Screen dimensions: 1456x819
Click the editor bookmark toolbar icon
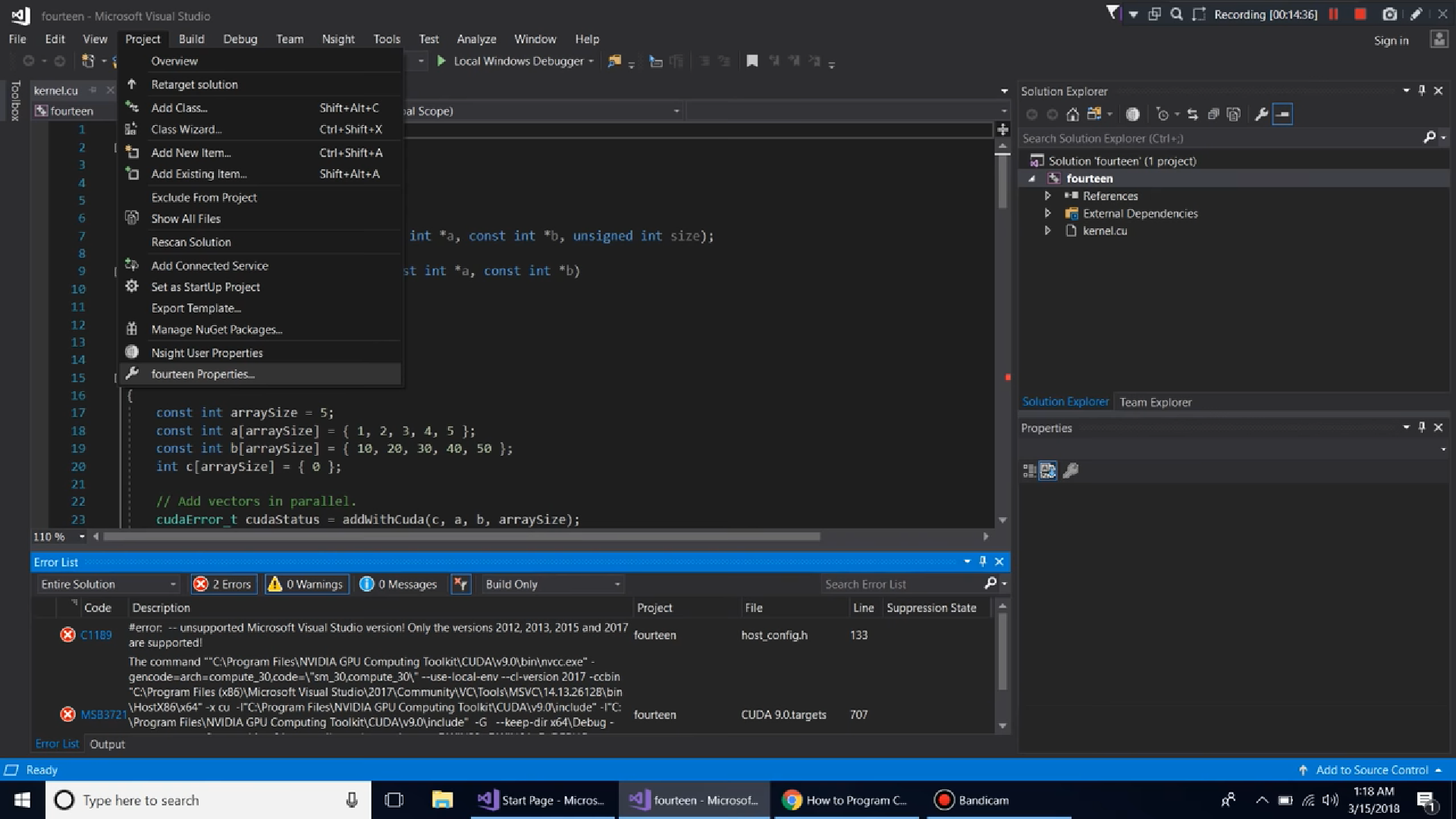(x=752, y=61)
